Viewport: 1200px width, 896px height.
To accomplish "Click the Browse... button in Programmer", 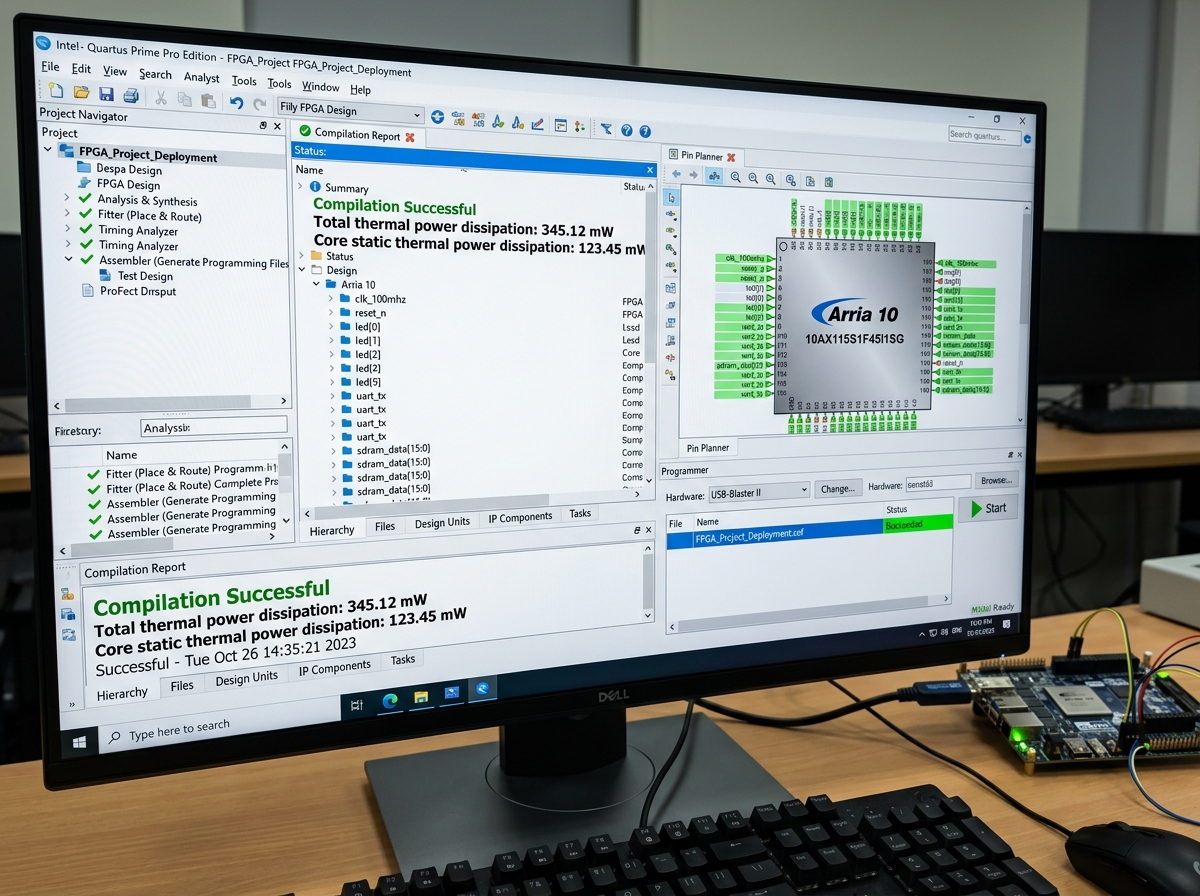I will pos(996,480).
